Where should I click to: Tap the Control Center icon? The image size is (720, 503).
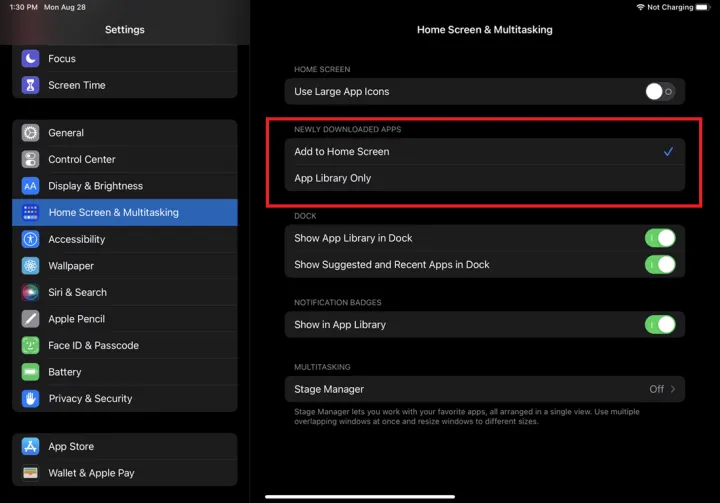pyautogui.click(x=30, y=160)
